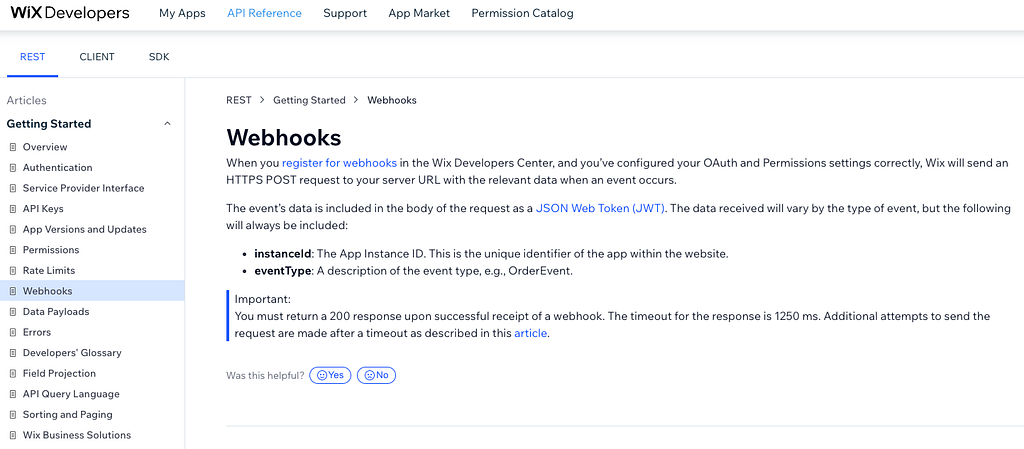Open Support in top navigation
The width and height of the screenshot is (1024, 449).
(345, 13)
